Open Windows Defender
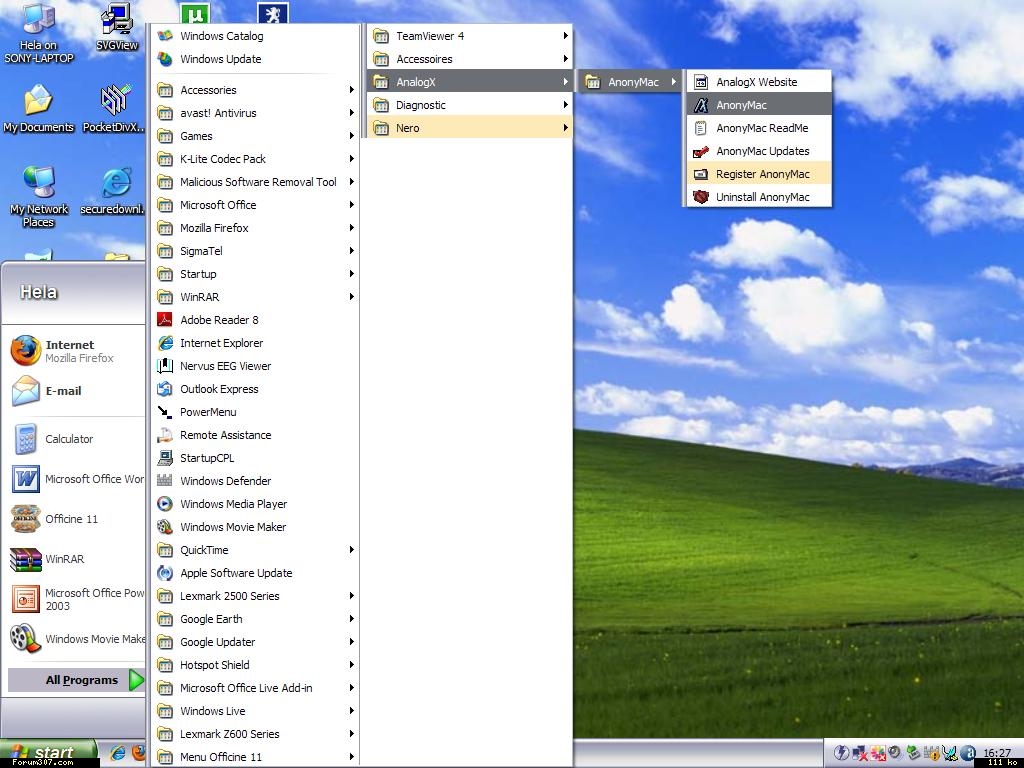Image resolution: width=1024 pixels, height=768 pixels. [256, 481]
